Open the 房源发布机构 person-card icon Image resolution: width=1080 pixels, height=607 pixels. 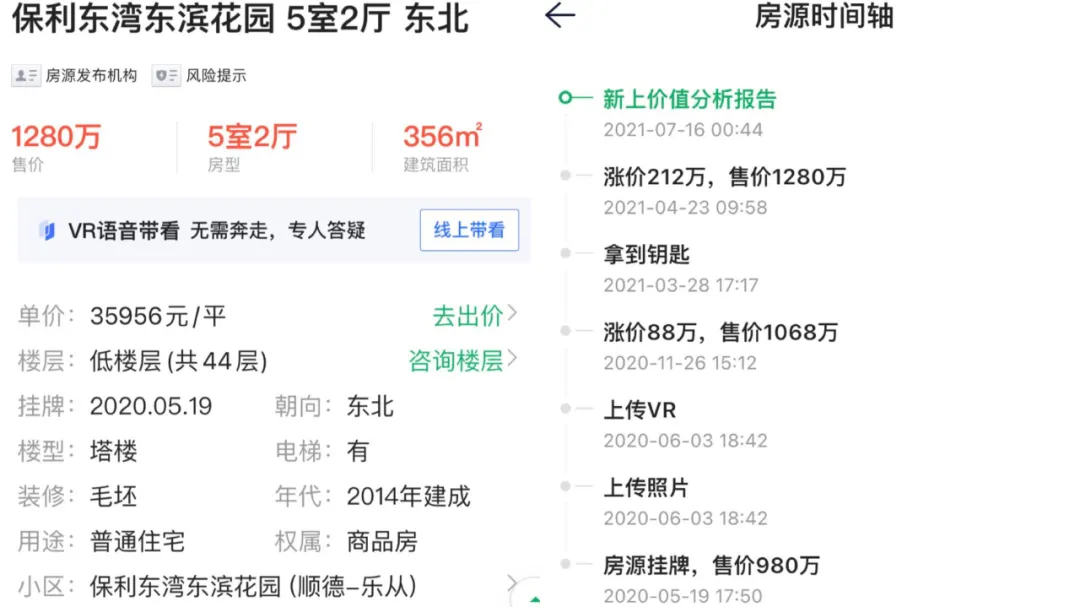(26, 76)
